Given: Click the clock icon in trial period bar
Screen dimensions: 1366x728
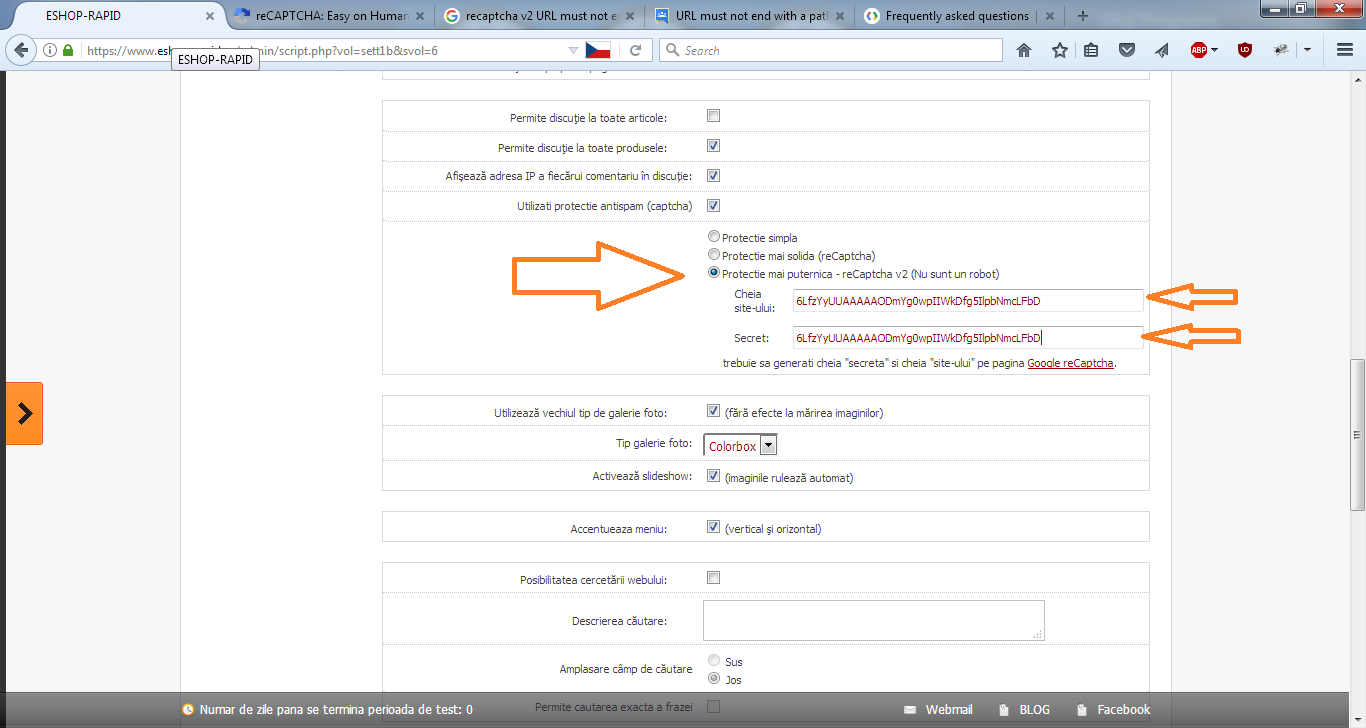Looking at the screenshot, I should pyautogui.click(x=188, y=710).
